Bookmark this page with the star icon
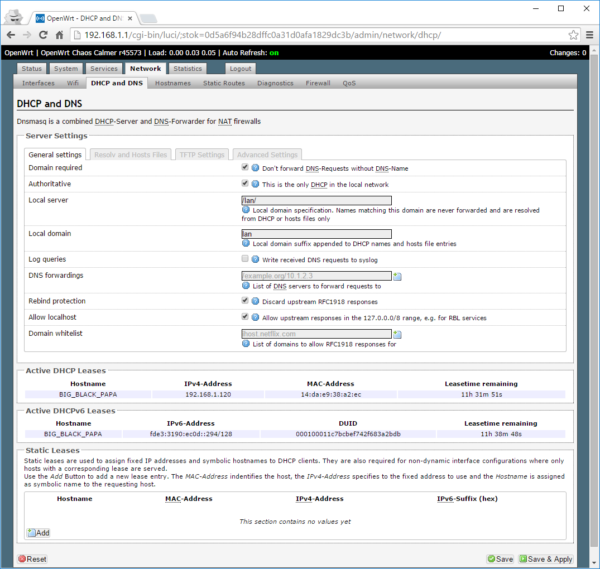 (x=573, y=34)
